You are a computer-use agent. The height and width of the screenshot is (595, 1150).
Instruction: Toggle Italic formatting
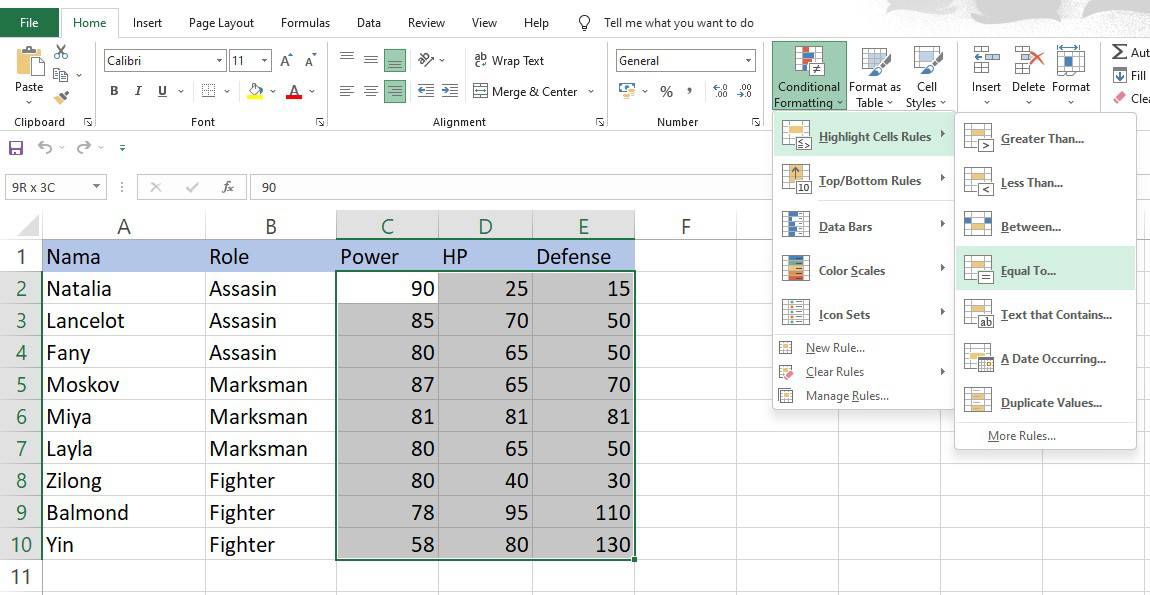(138, 92)
